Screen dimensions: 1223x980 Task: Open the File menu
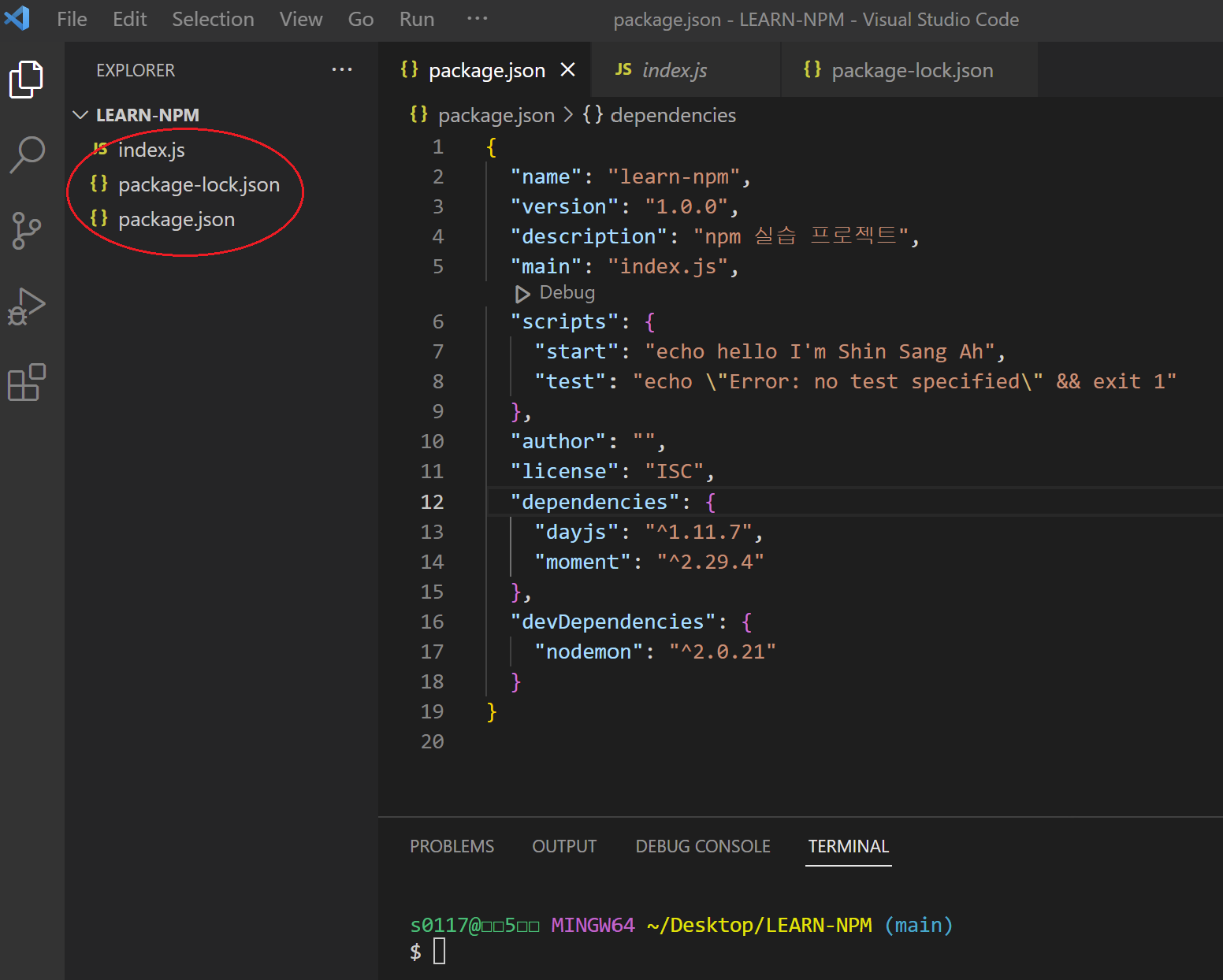click(72, 19)
